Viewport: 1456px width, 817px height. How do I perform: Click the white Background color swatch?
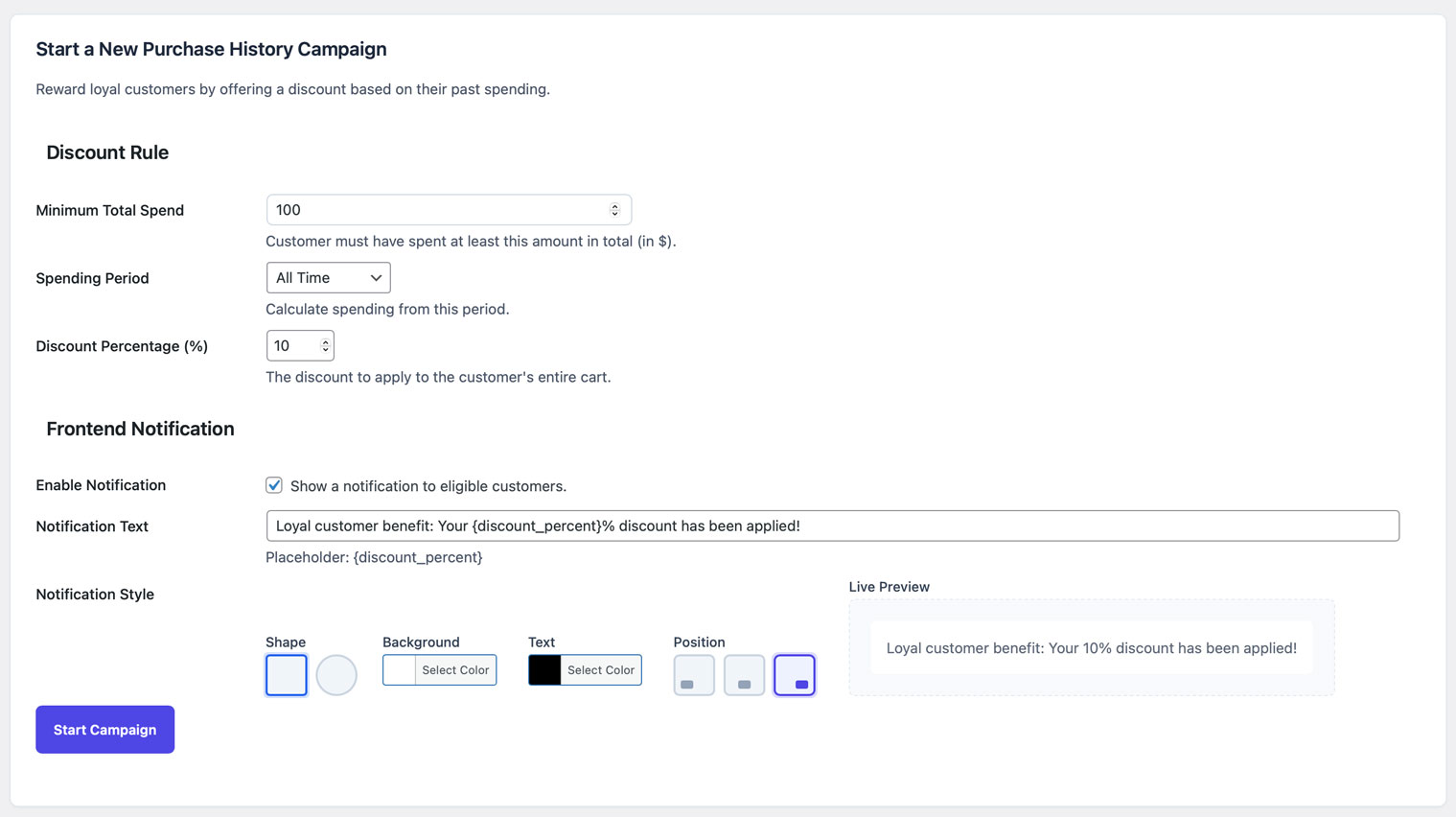pos(400,670)
